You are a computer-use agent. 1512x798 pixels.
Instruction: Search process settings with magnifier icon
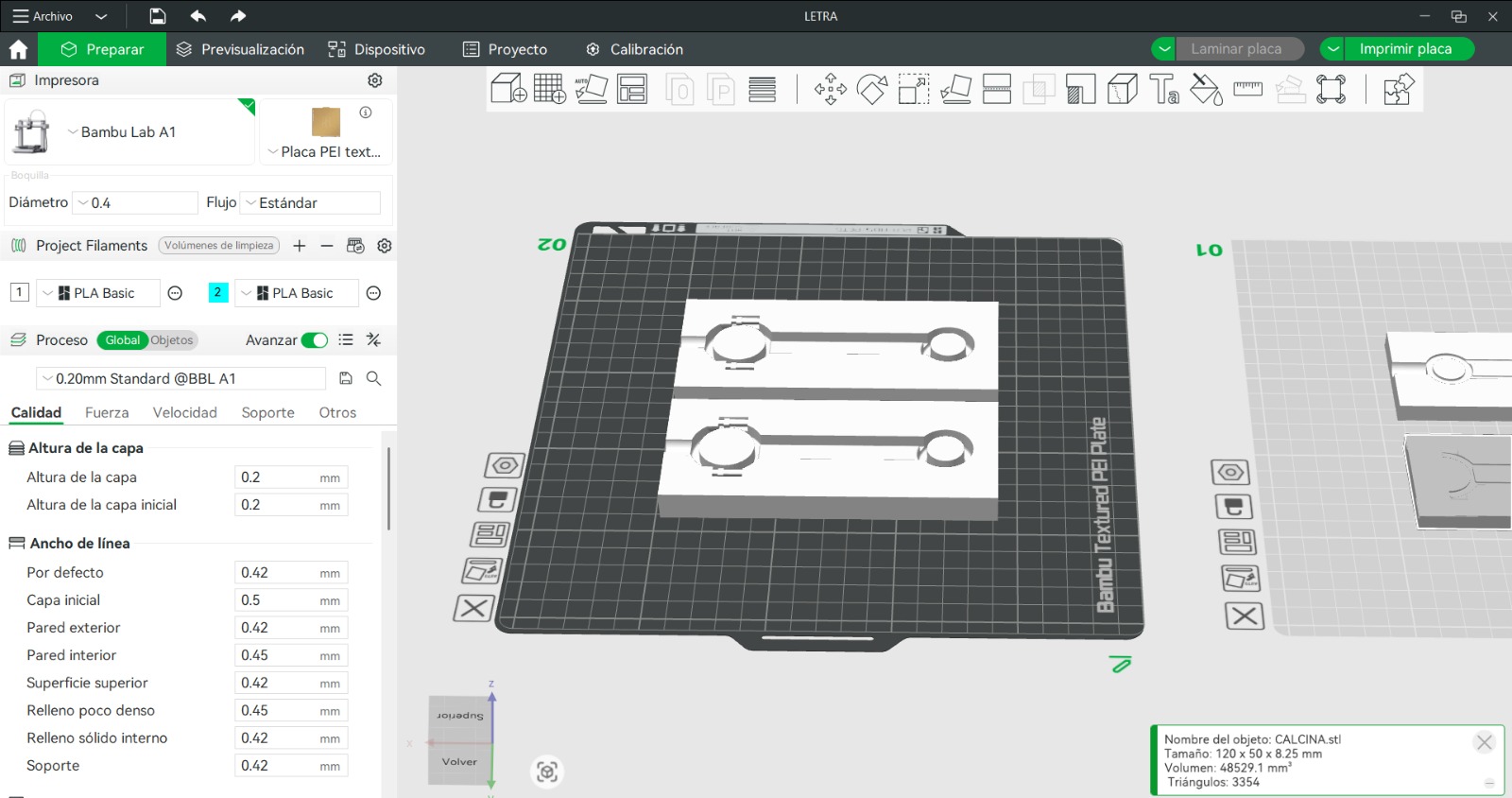click(374, 378)
